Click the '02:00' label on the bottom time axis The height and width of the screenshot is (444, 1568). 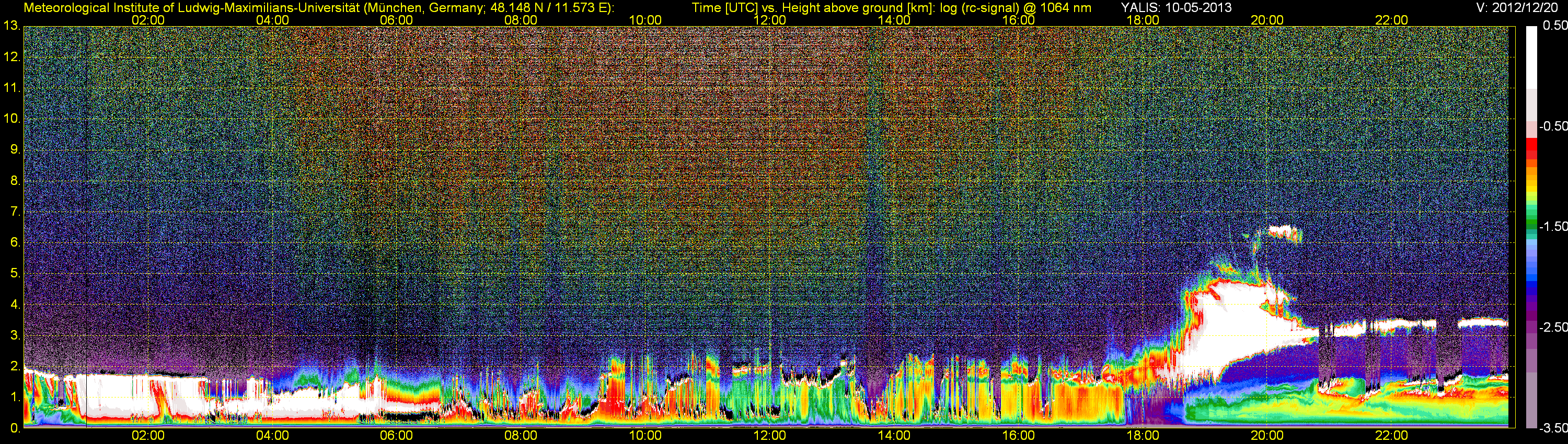tap(148, 436)
